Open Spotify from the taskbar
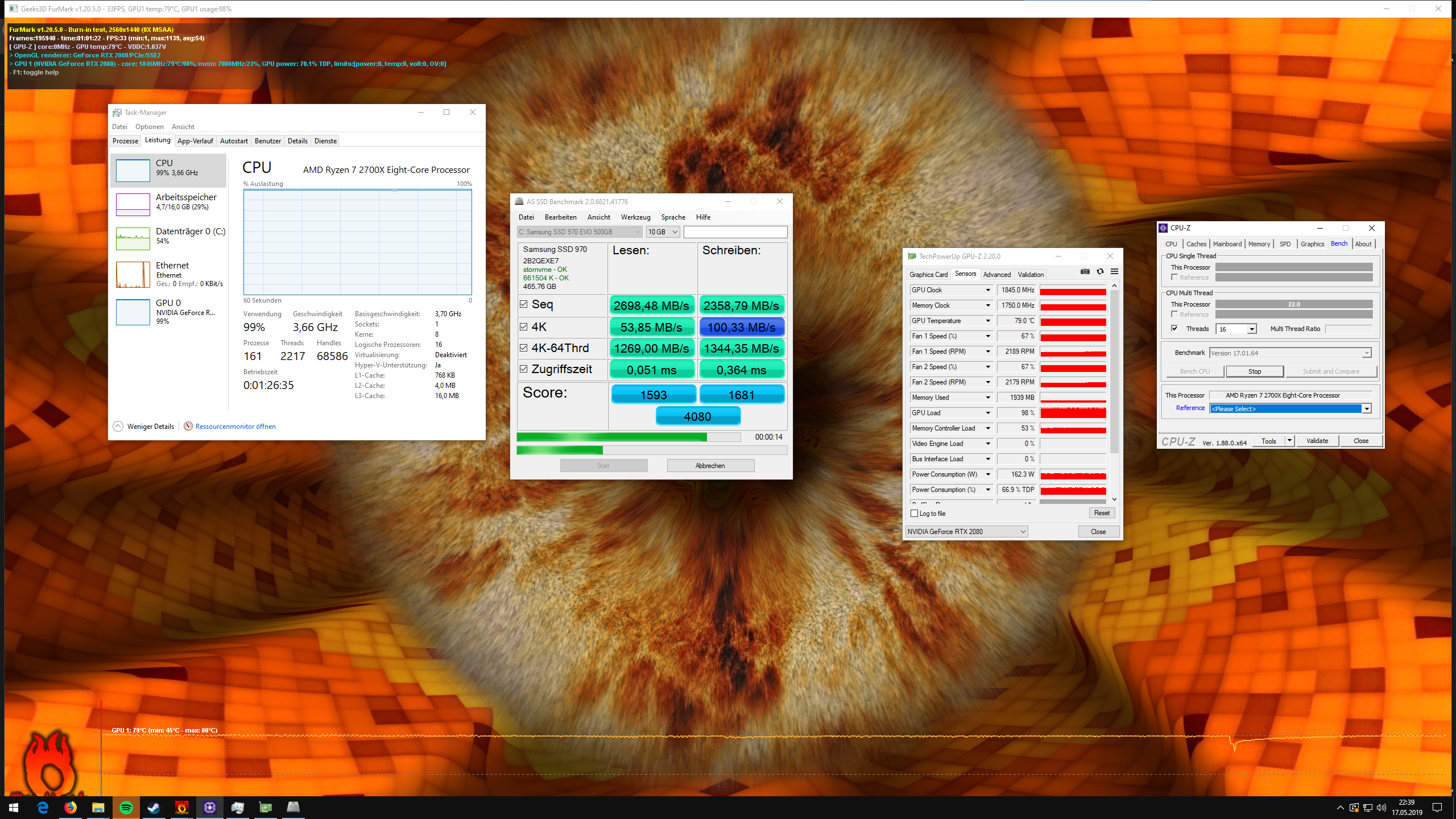The height and width of the screenshot is (819, 1456). (126, 807)
